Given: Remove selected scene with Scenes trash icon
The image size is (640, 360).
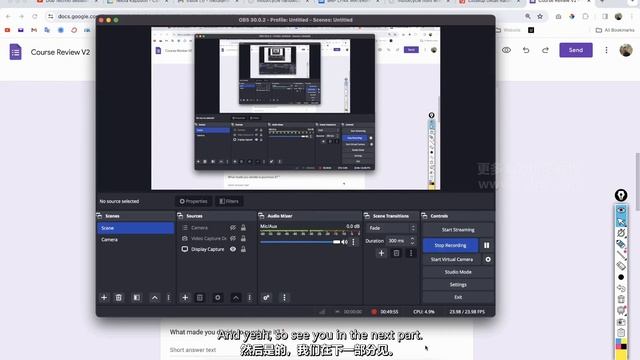Looking at the screenshot, I should tap(119, 298).
